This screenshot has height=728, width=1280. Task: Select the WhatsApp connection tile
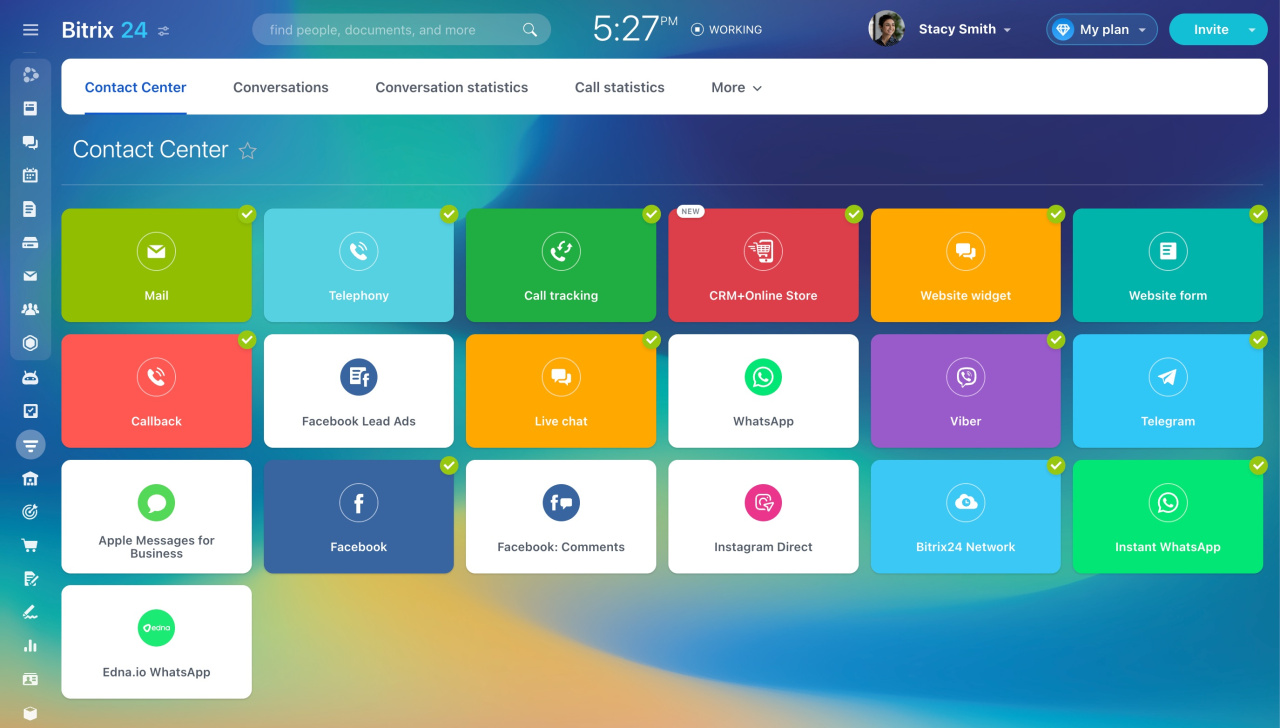click(763, 390)
